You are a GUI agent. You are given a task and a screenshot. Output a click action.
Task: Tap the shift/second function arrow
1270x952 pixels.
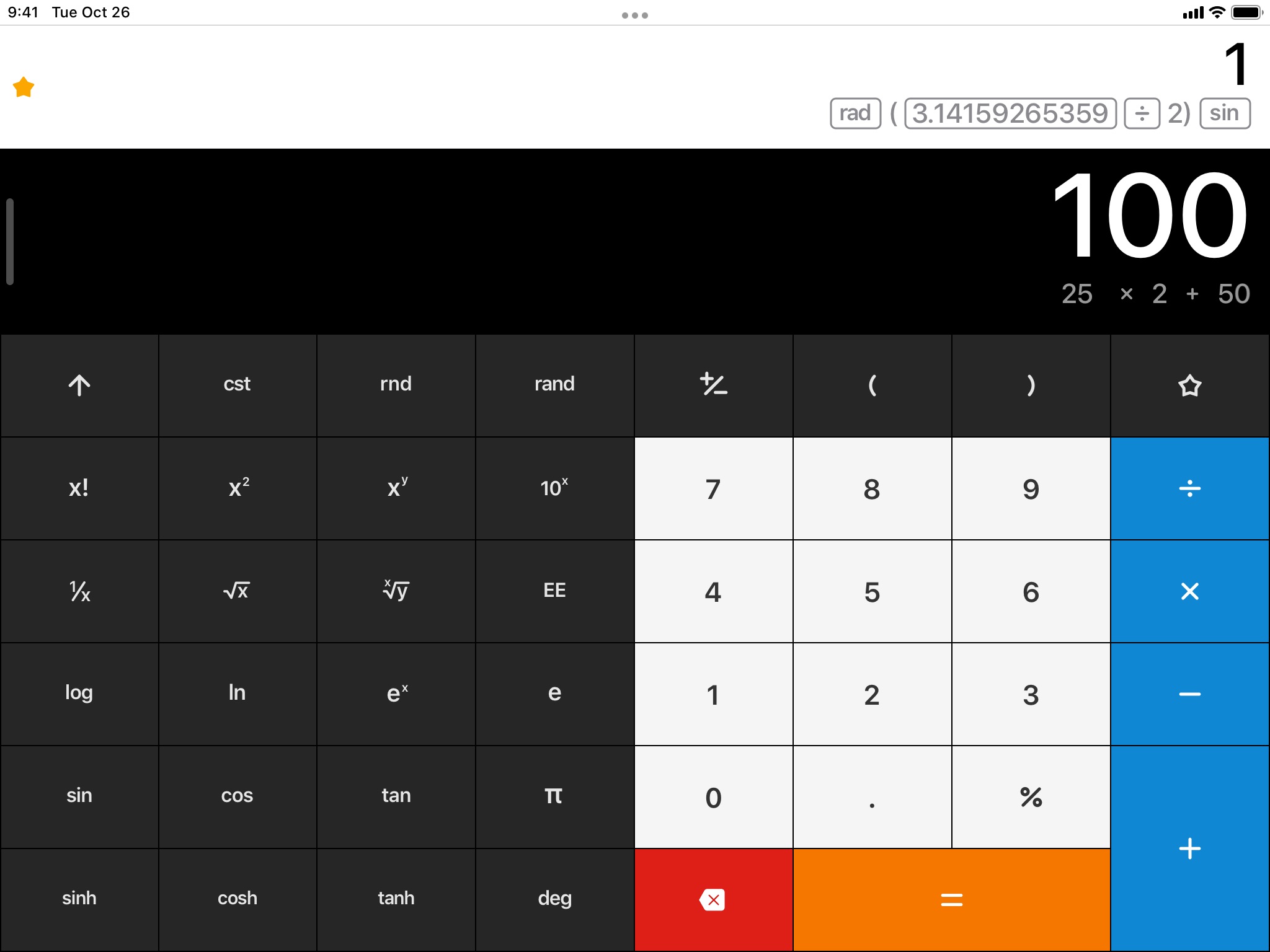(x=78, y=384)
